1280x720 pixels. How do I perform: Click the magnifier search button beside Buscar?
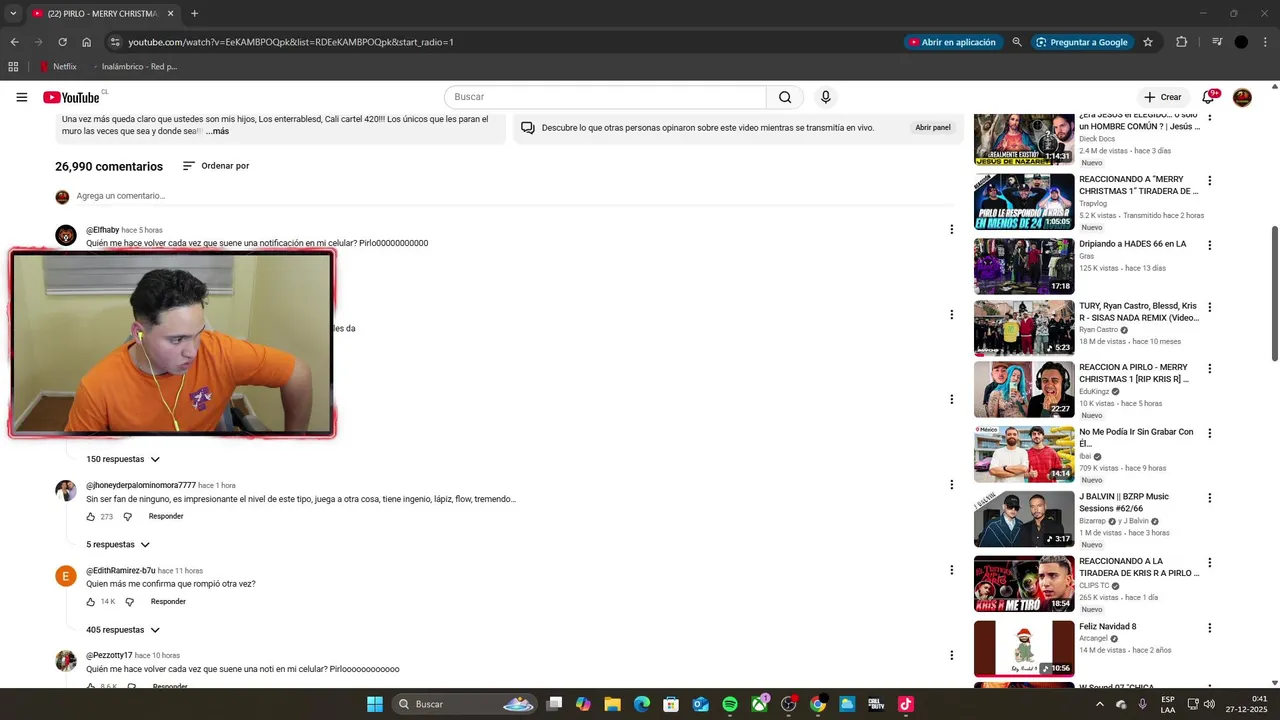coord(785,97)
